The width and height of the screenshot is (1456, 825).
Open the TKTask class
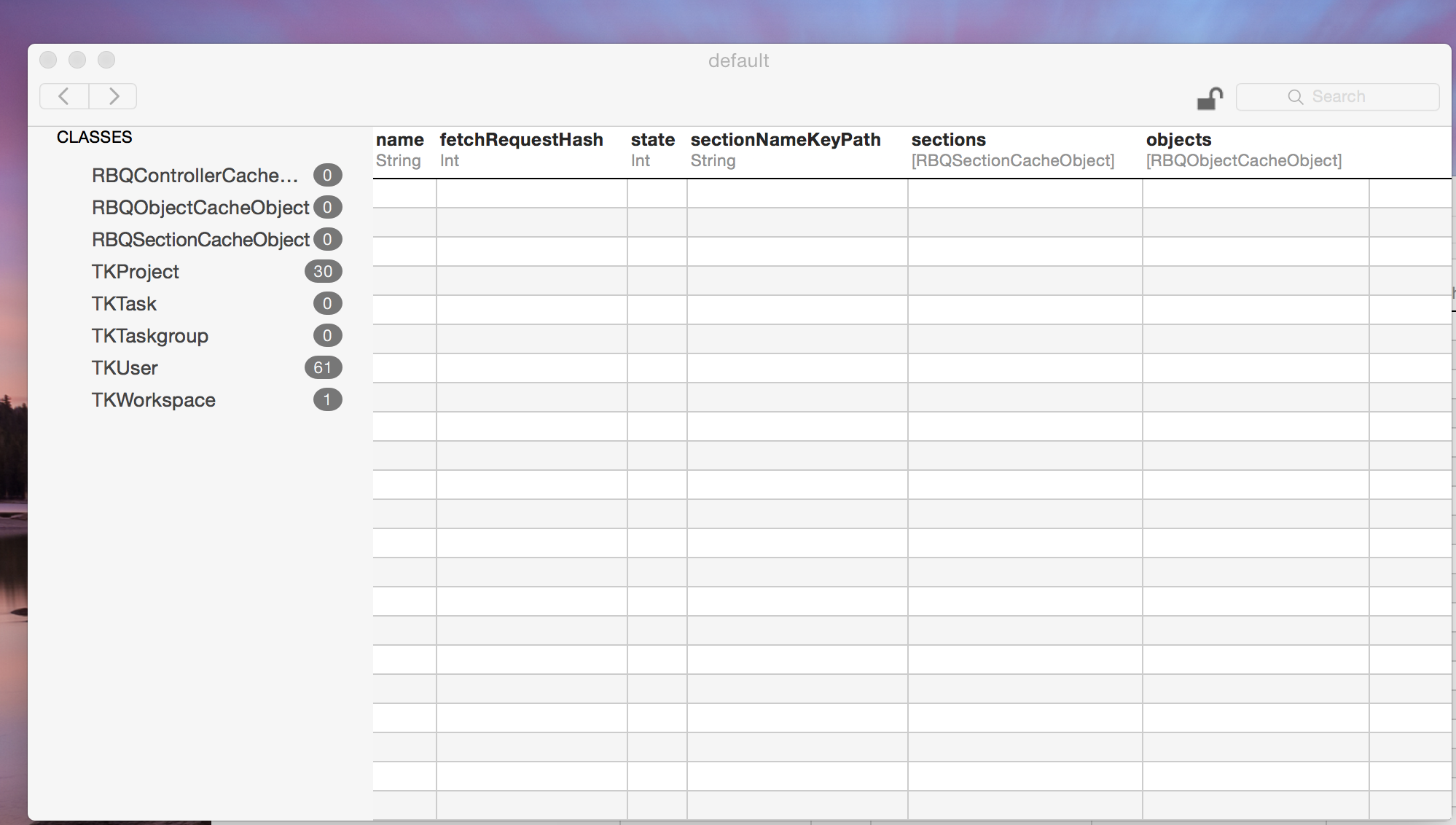click(124, 304)
